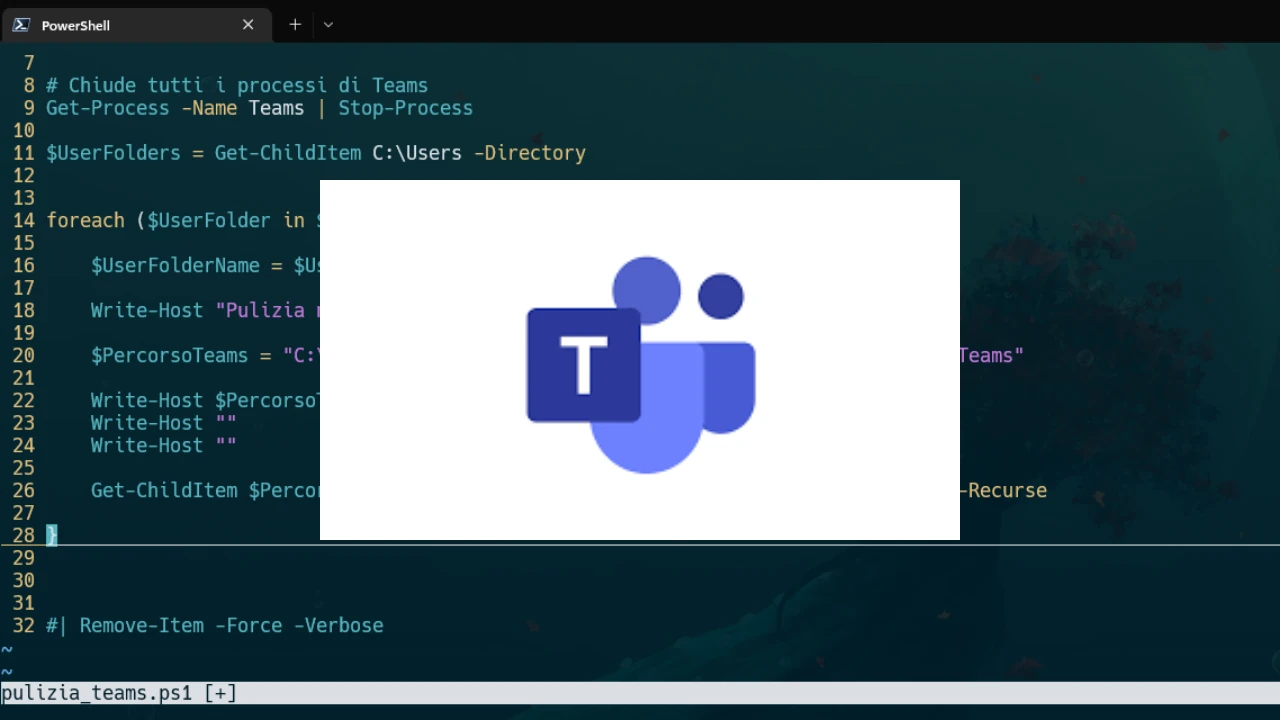Click 'Stop-Process' on line 9
The image size is (1280, 720).
tap(405, 108)
